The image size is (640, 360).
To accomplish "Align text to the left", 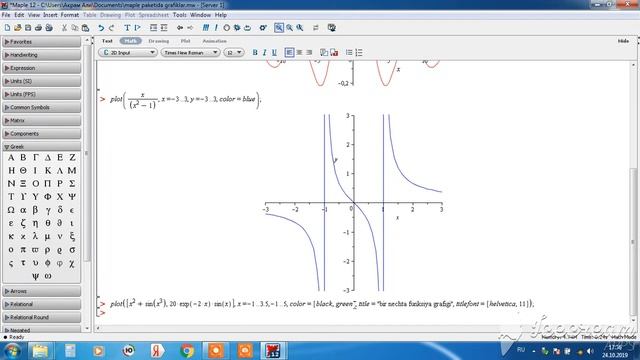I will [289, 53].
